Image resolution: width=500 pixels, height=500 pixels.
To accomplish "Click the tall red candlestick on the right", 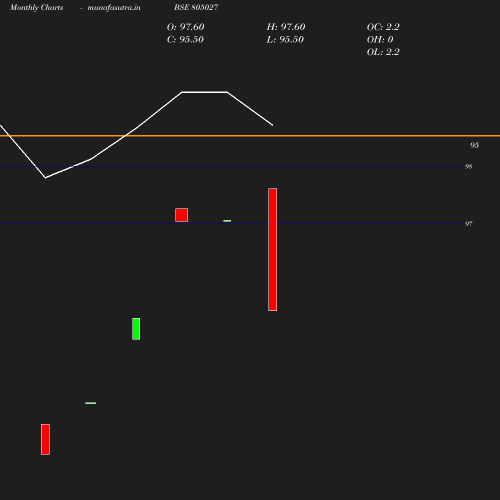I will 272,249.
